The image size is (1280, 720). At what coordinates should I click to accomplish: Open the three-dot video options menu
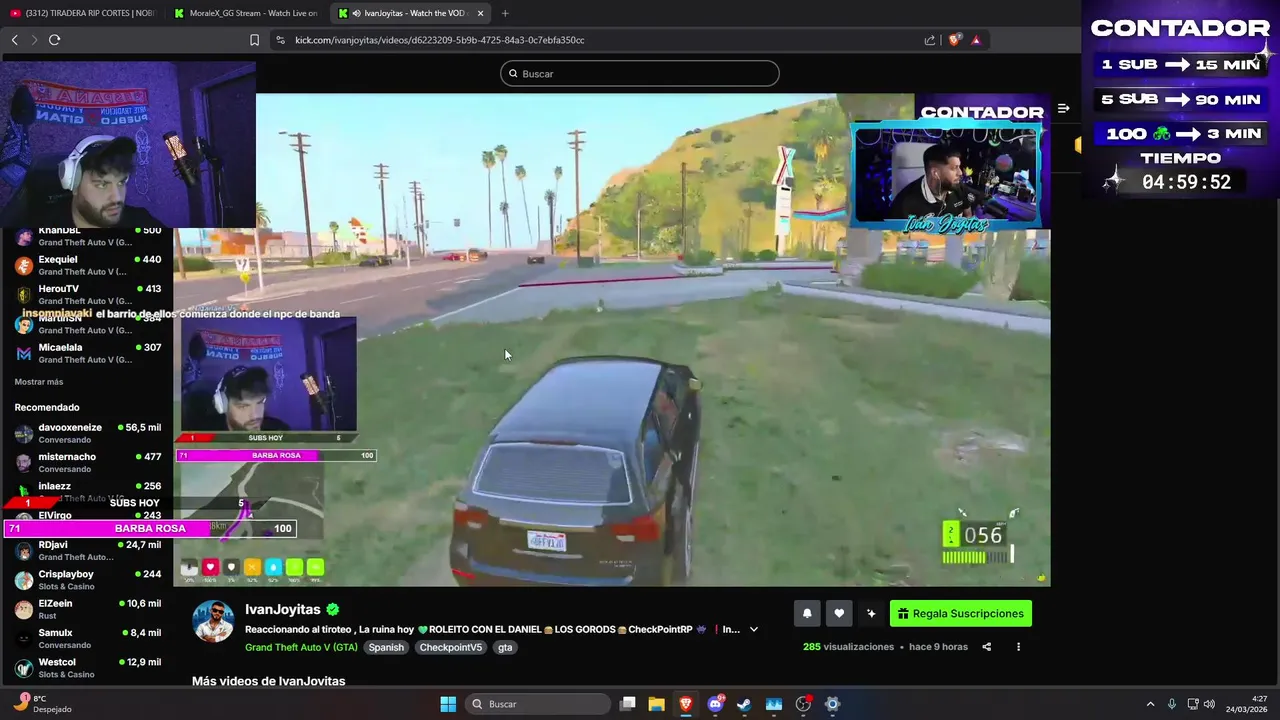[1018, 647]
